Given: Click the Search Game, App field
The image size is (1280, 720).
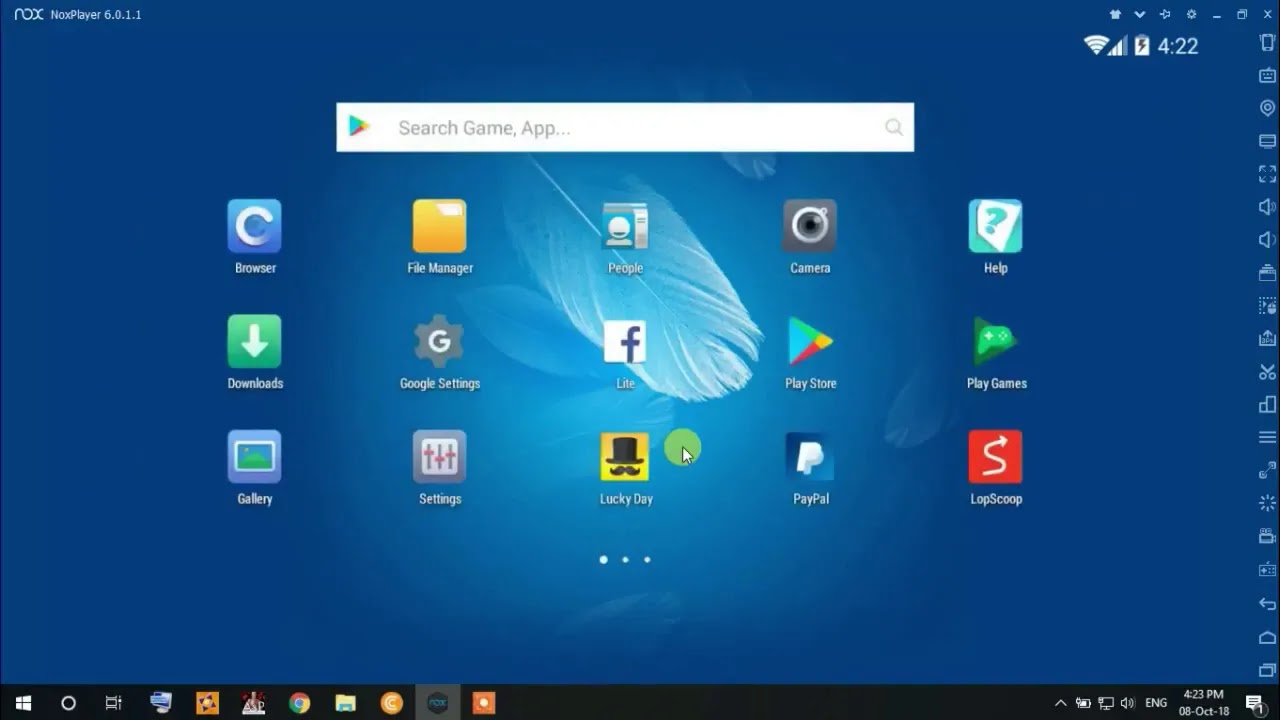Looking at the screenshot, I should click(x=625, y=127).
